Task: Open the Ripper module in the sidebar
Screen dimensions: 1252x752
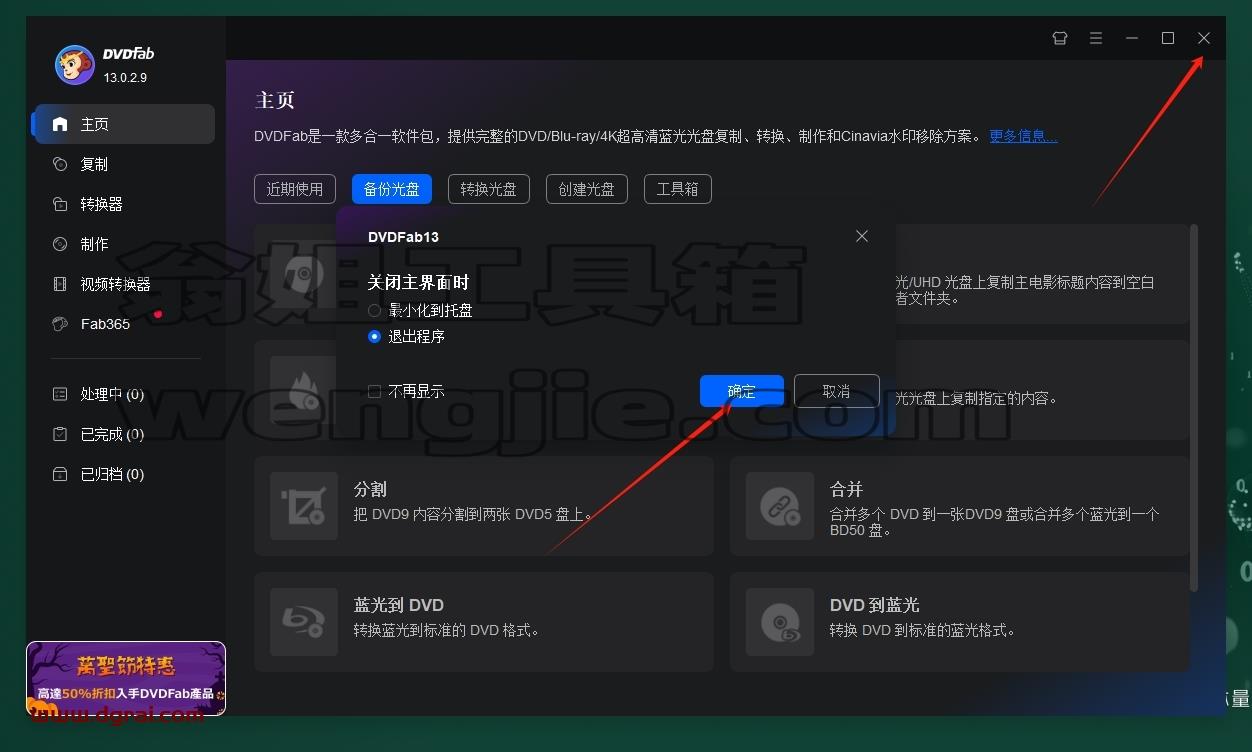Action: pos(124,204)
